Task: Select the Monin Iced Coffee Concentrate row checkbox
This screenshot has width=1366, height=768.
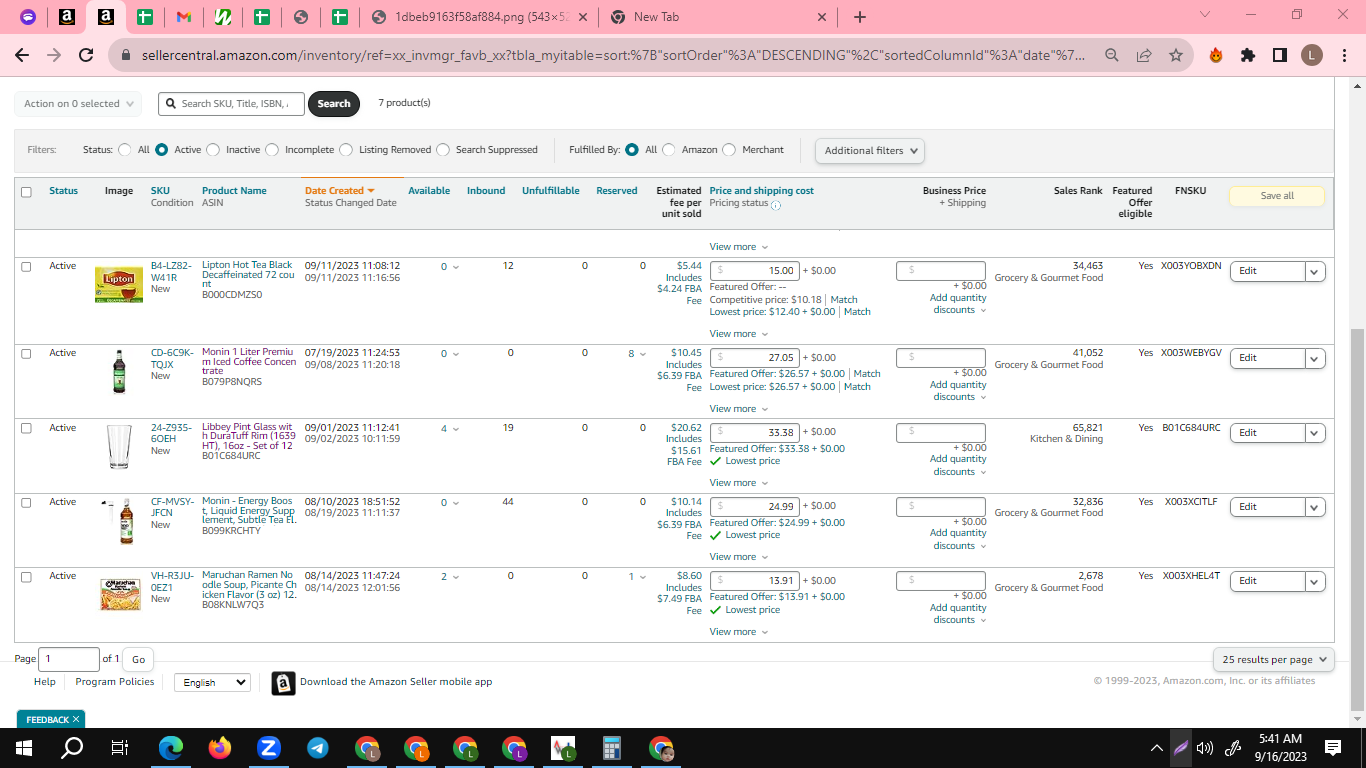Action: click(x=26, y=354)
